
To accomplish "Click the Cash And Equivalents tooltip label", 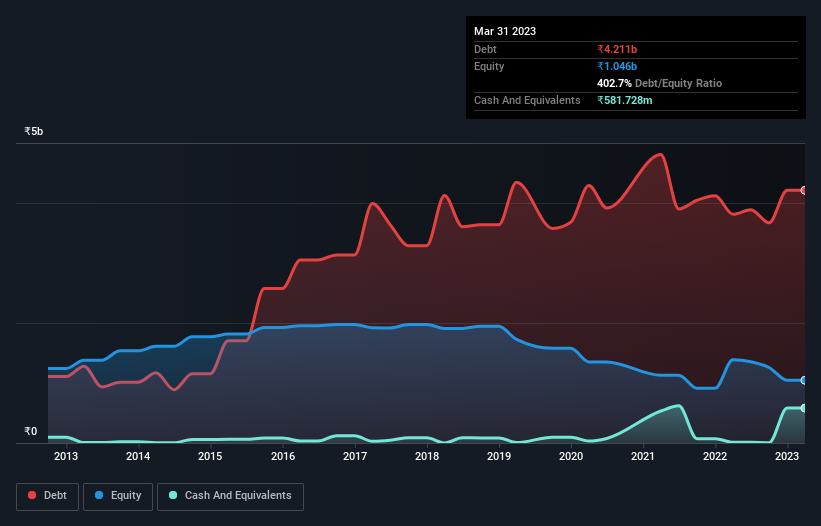I will (527, 100).
